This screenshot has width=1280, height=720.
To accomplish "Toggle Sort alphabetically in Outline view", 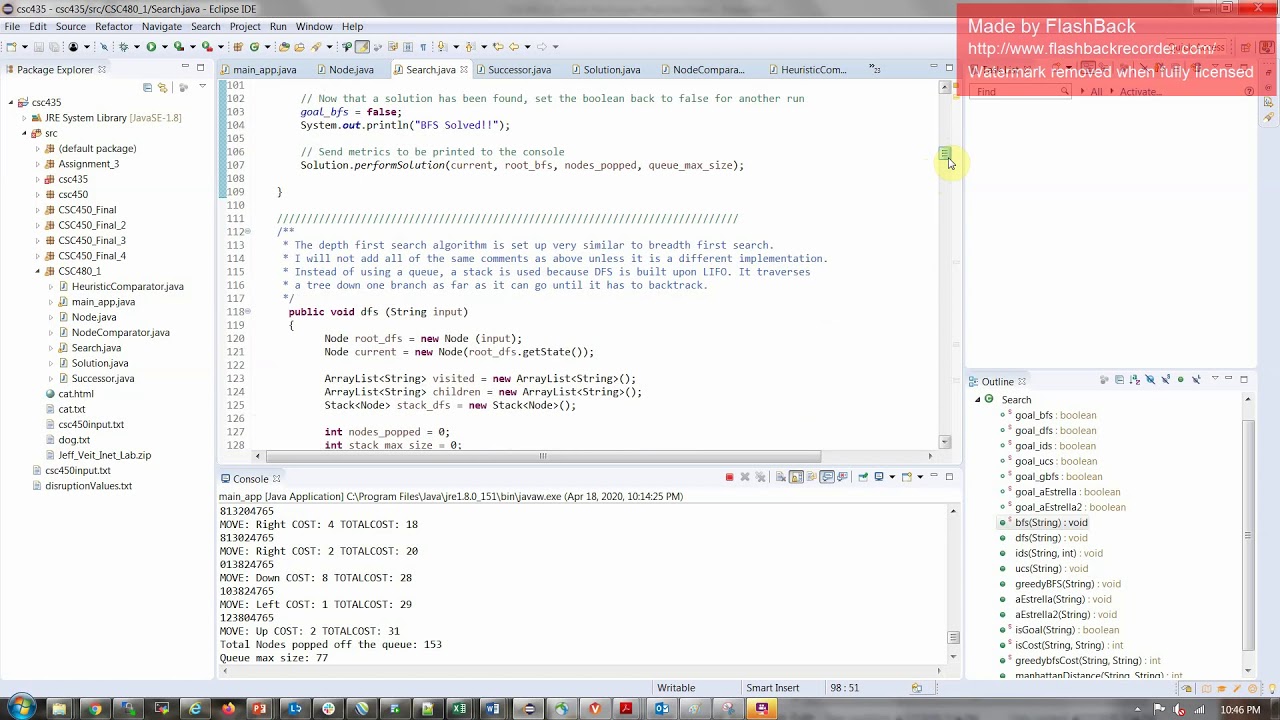I will pos(1135,380).
